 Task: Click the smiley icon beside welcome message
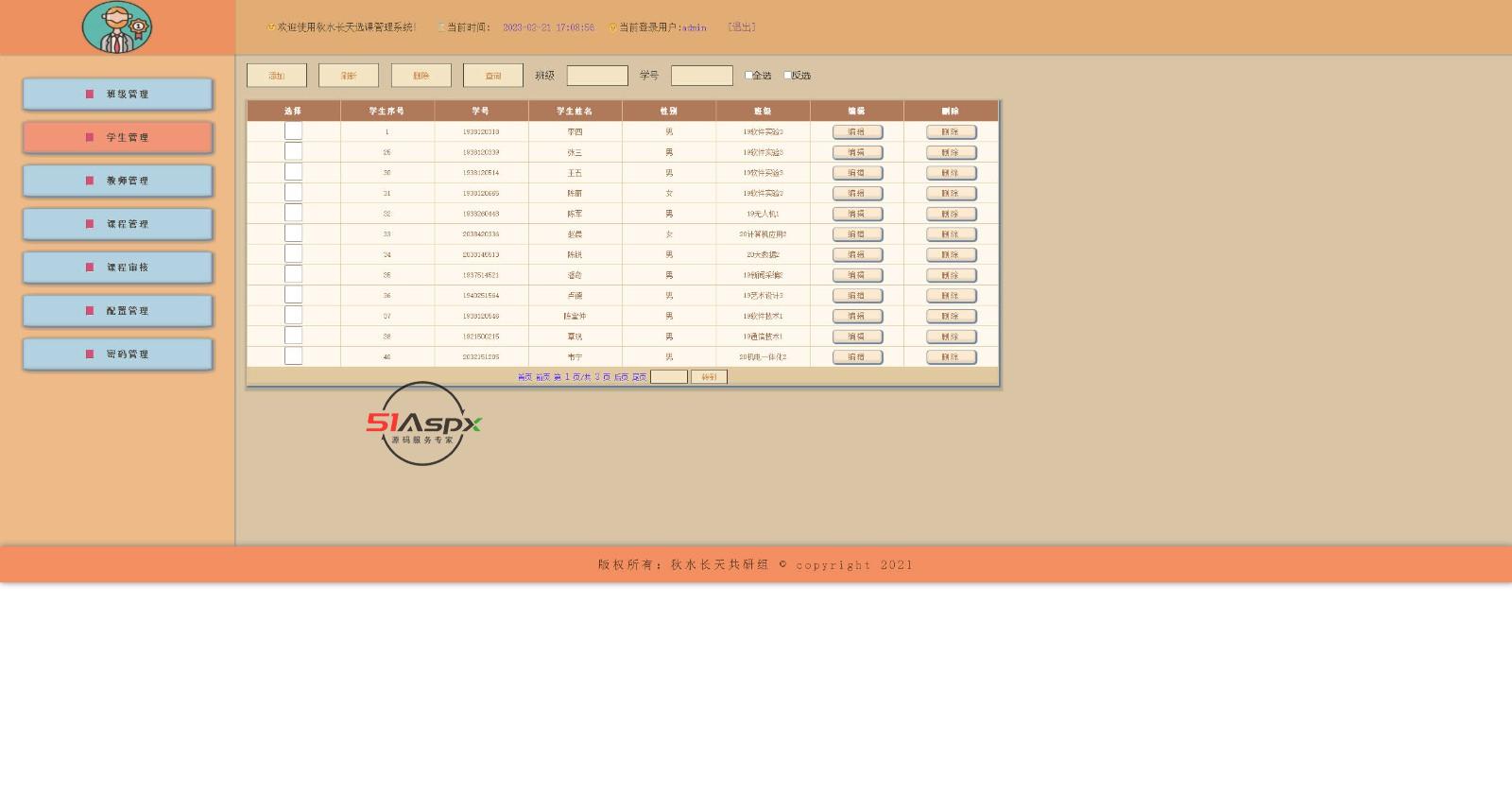tap(271, 27)
